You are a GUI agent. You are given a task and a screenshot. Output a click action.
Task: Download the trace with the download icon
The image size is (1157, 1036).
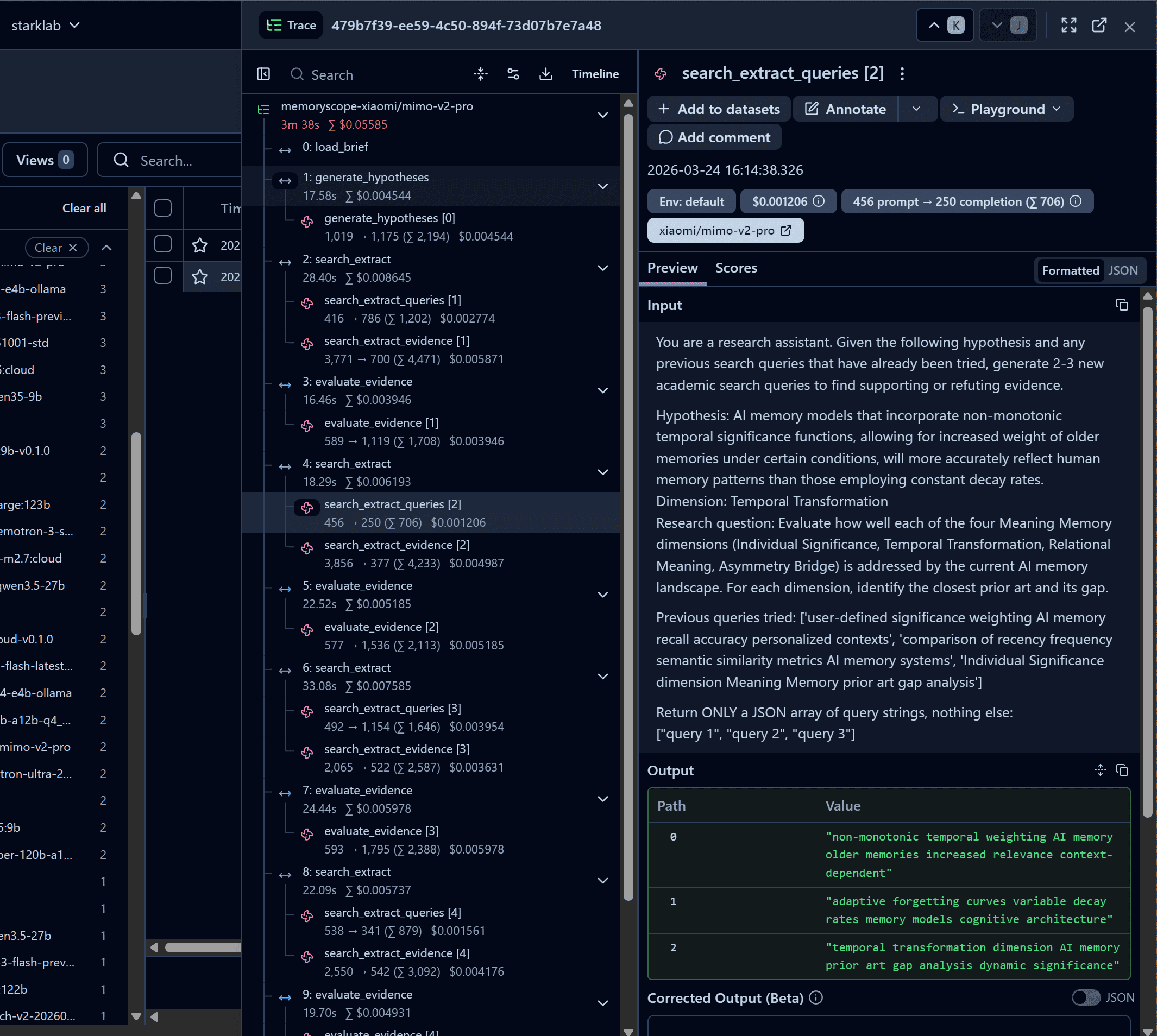[x=545, y=74]
